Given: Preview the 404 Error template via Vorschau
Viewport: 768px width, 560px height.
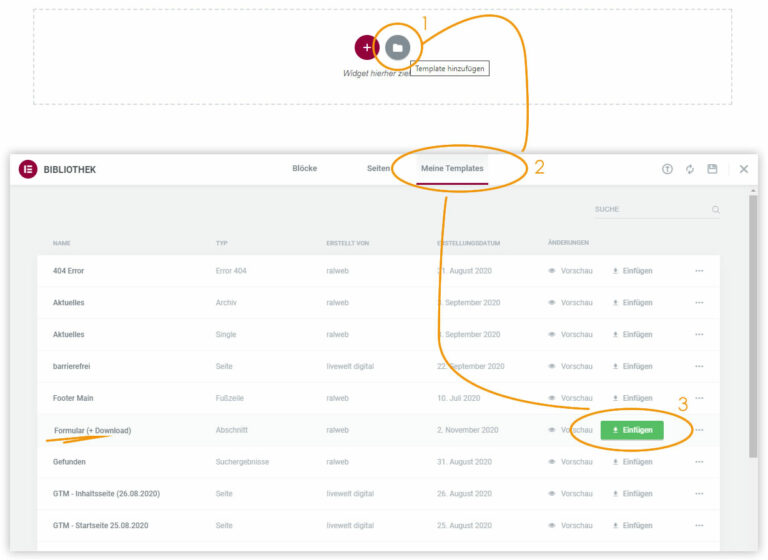Looking at the screenshot, I should tap(570, 271).
